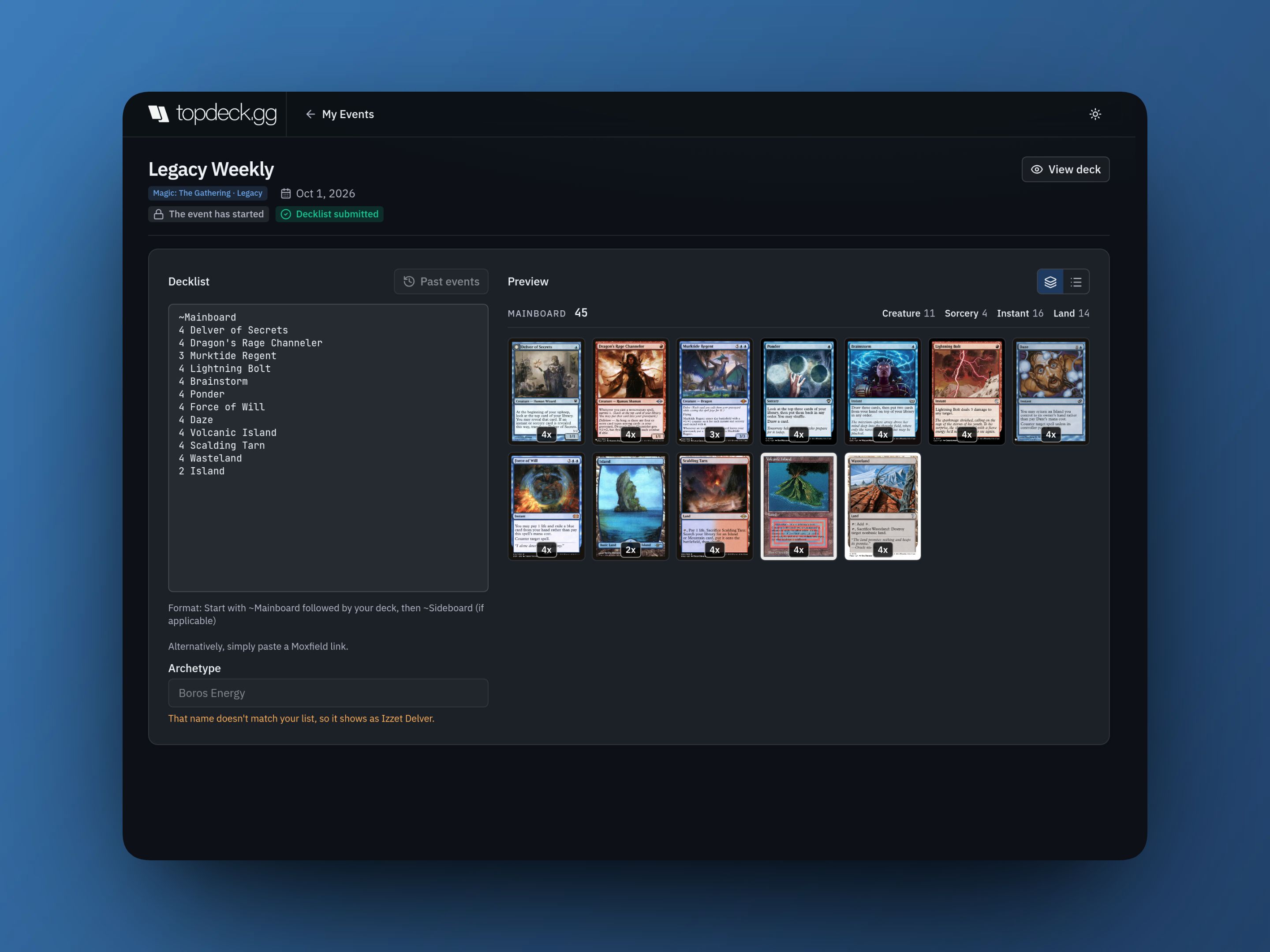Select the Delver of Secrets card
Screen dimensions: 1270x952
coord(546,392)
